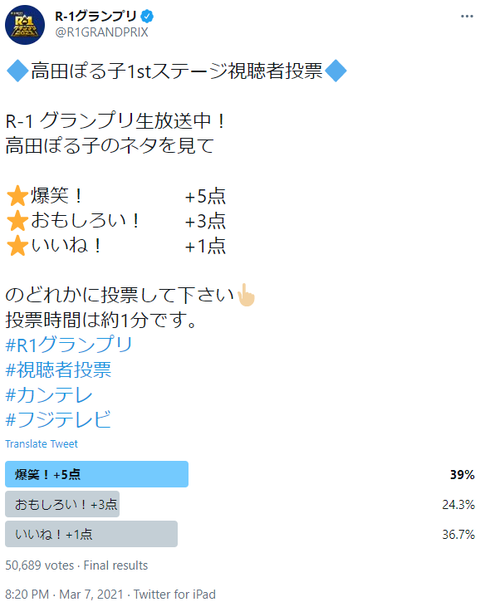480x607 pixels.
Task: Click Translate Tweet
Action: pyautogui.click(x=41, y=444)
